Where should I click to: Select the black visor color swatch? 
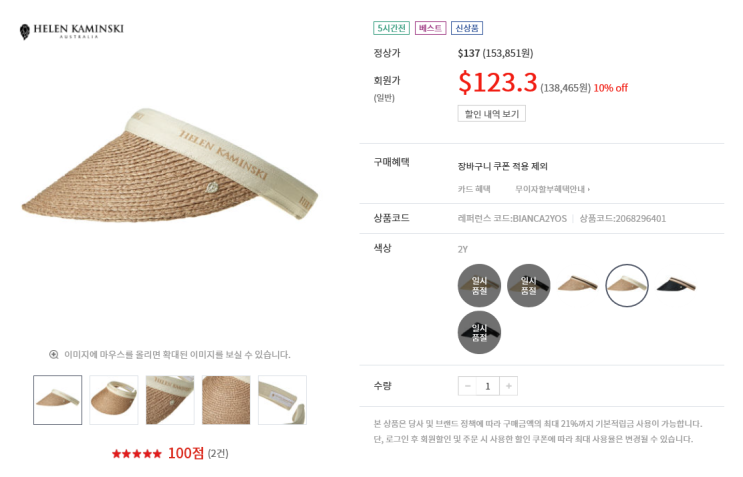[676, 285]
